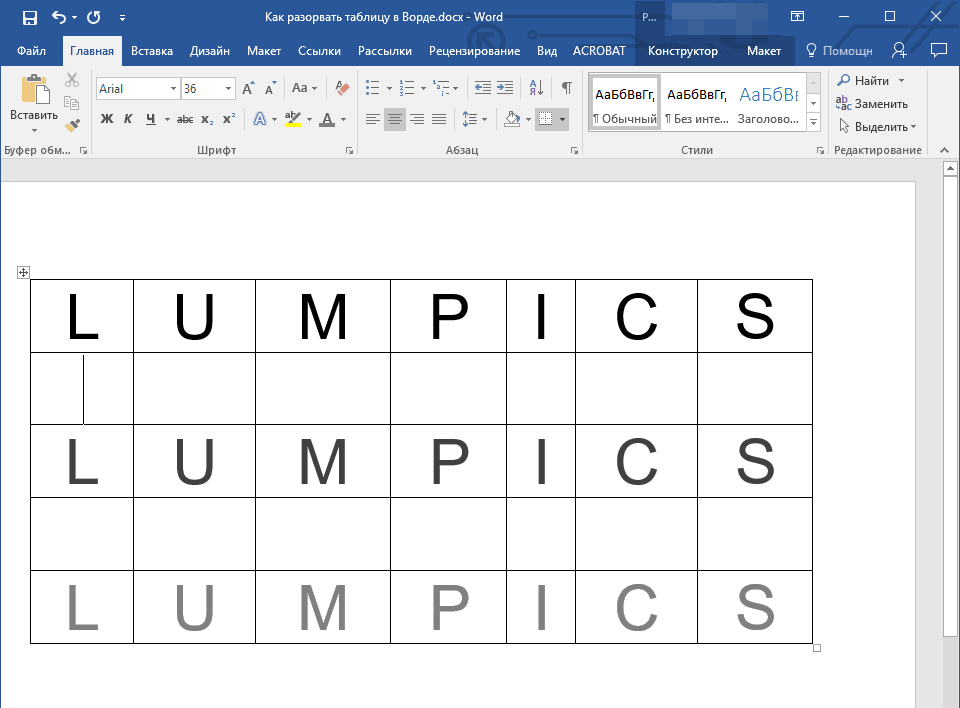Open the Рецензирование tab
The height and width of the screenshot is (708, 960).
474,51
